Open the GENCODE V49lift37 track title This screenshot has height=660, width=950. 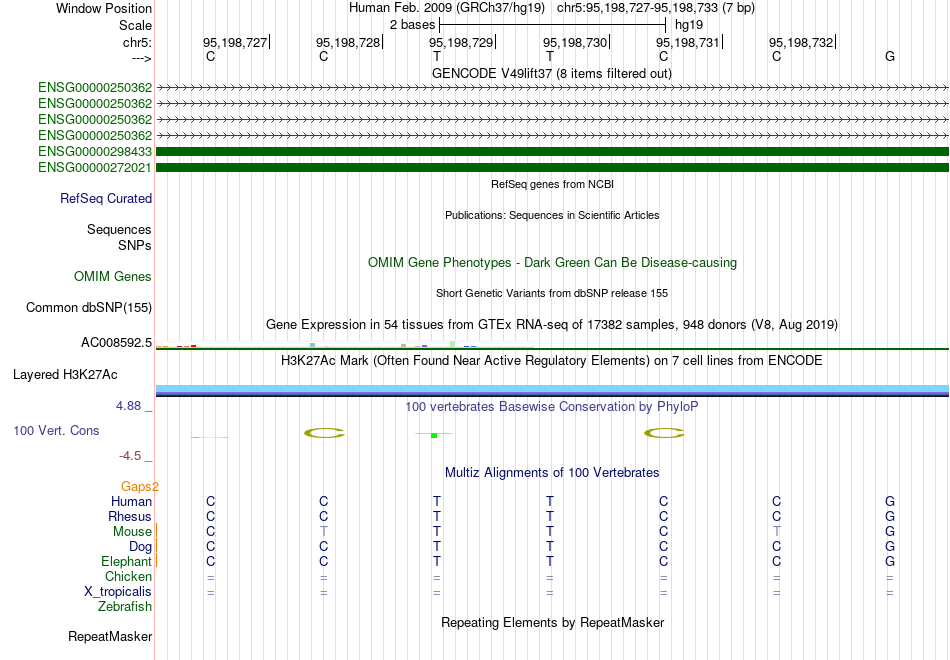(x=551, y=73)
